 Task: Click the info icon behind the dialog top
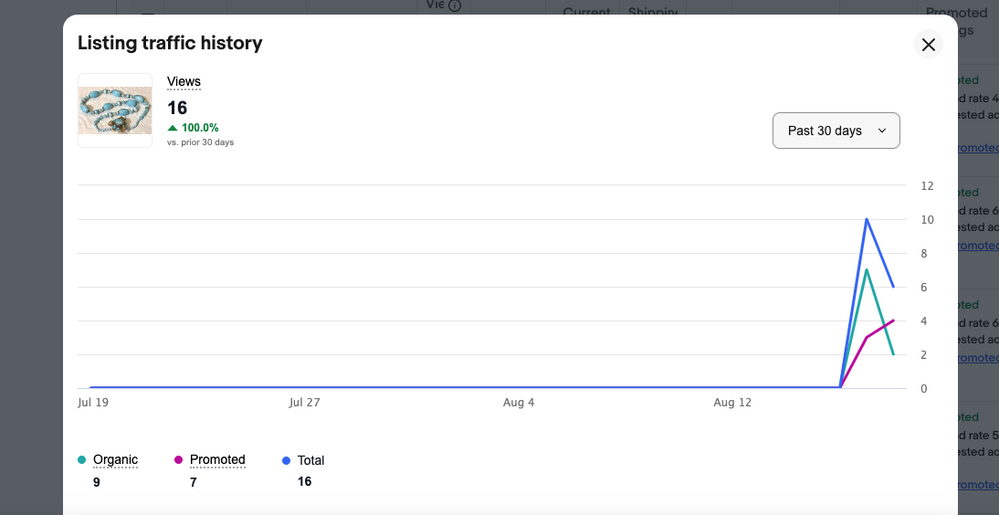click(455, 6)
